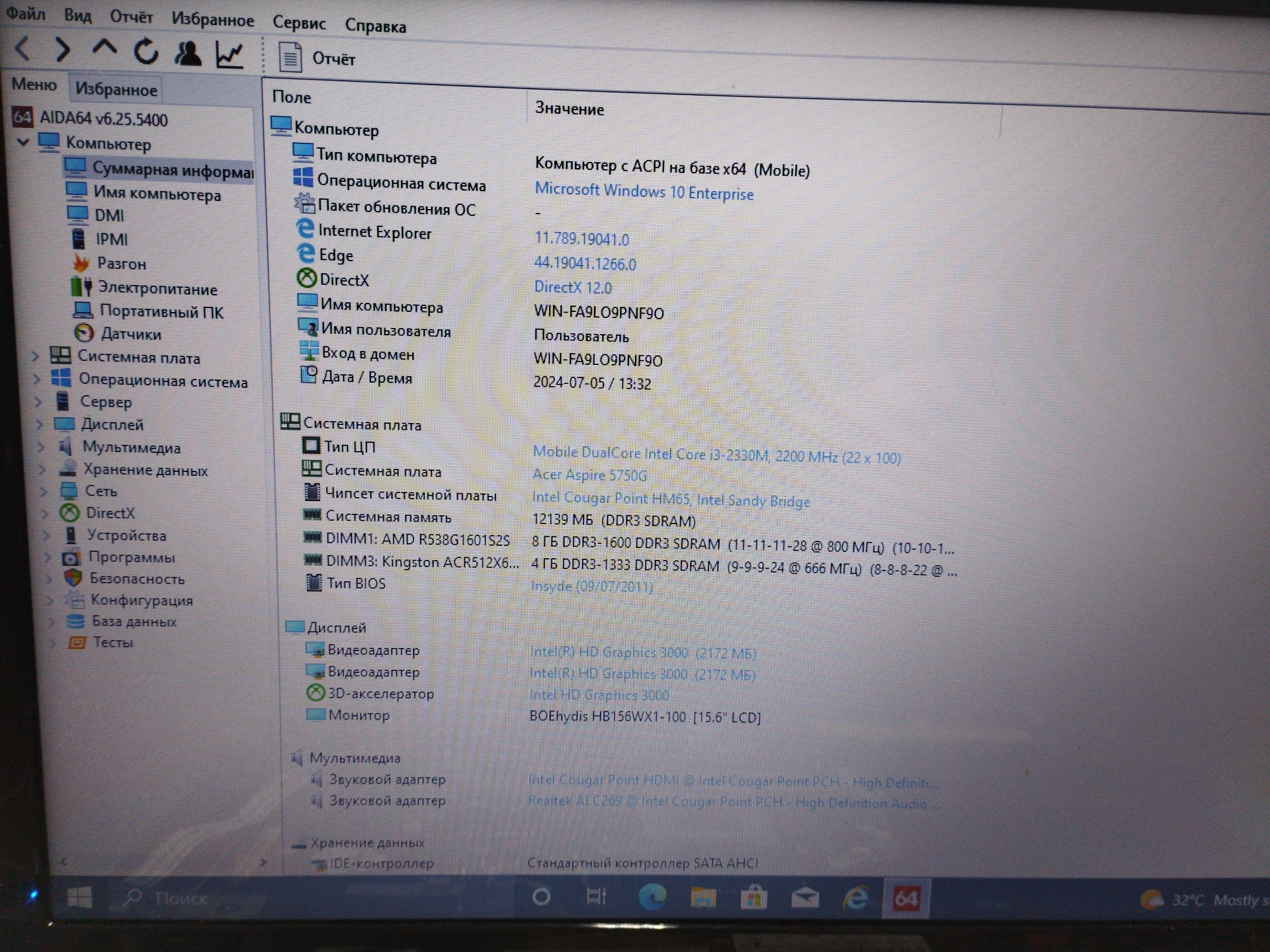The height and width of the screenshot is (952, 1270).
Task: Open the 11.789.19041.0 Internet Explorer link
Action: point(582,239)
